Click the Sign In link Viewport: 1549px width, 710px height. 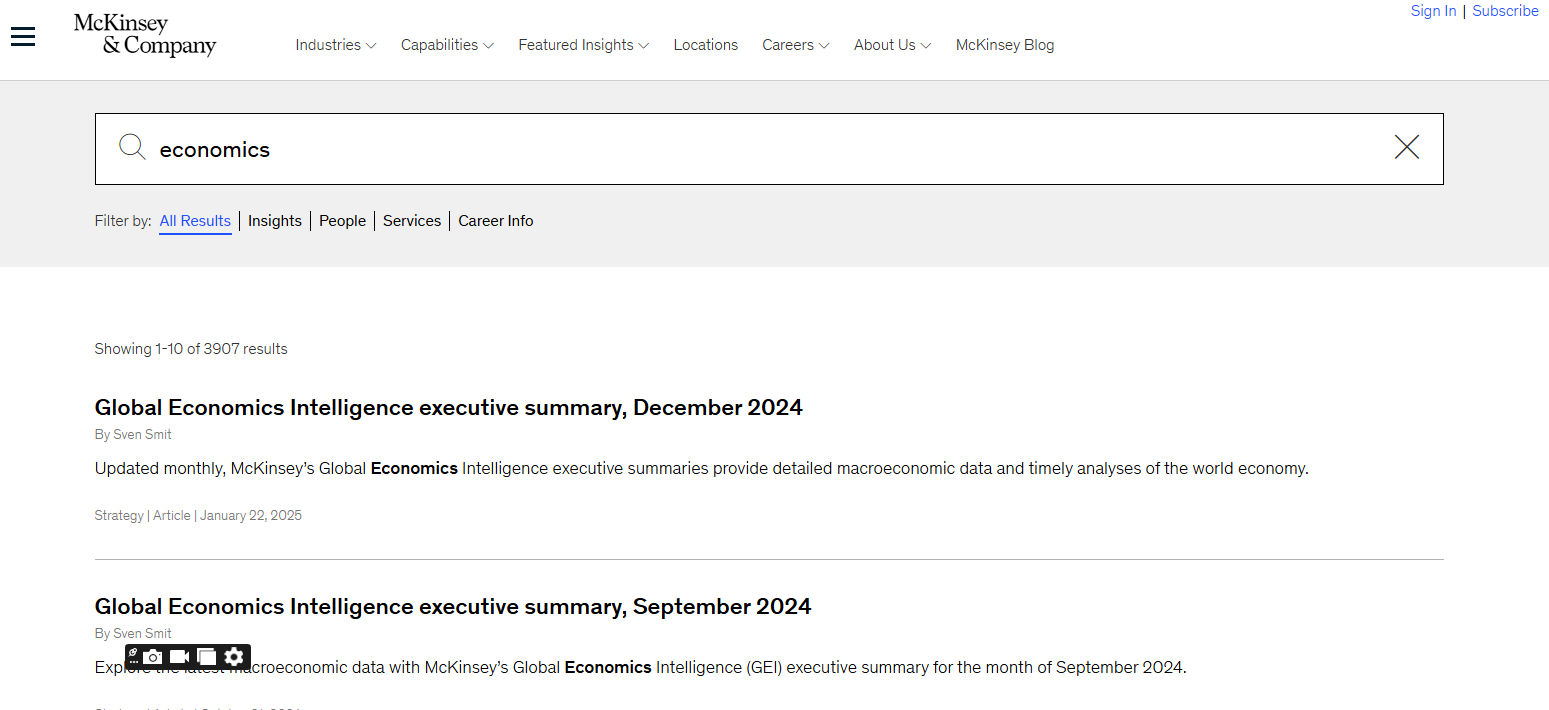[1433, 11]
